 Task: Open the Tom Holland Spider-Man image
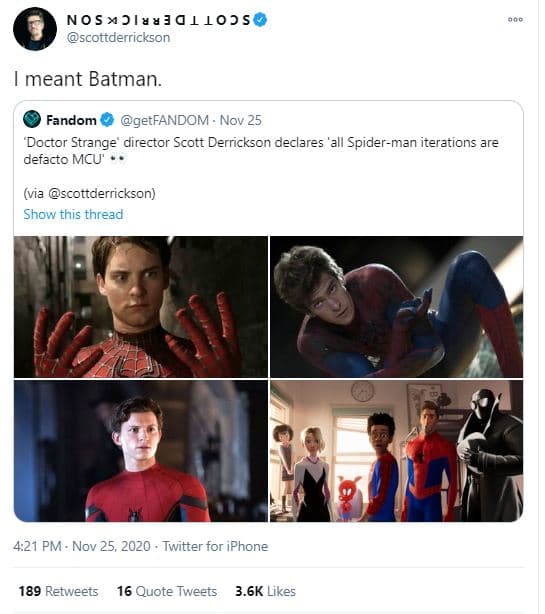pyautogui.click(x=141, y=451)
